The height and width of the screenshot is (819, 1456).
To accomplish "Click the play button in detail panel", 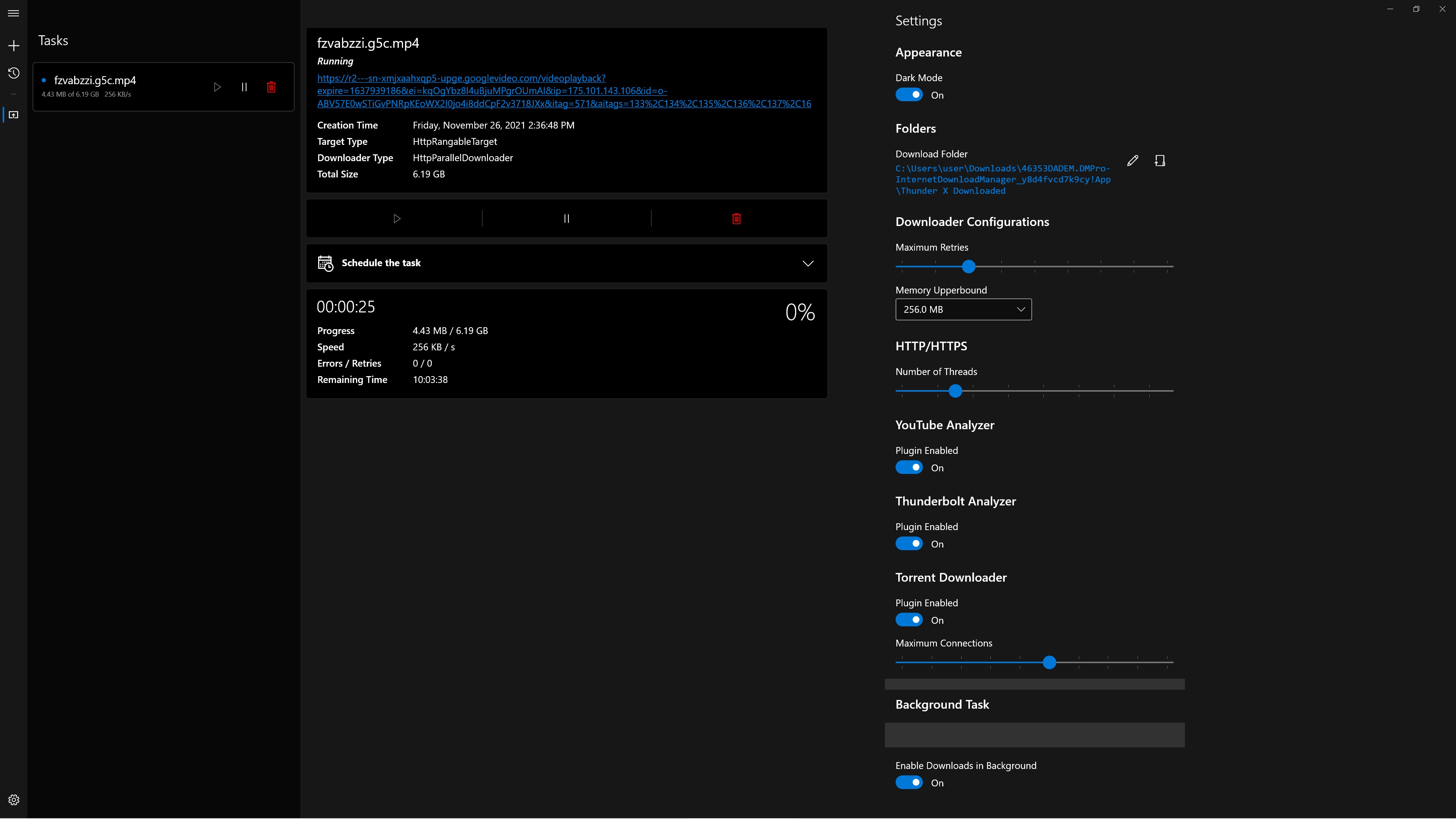I will (x=397, y=219).
